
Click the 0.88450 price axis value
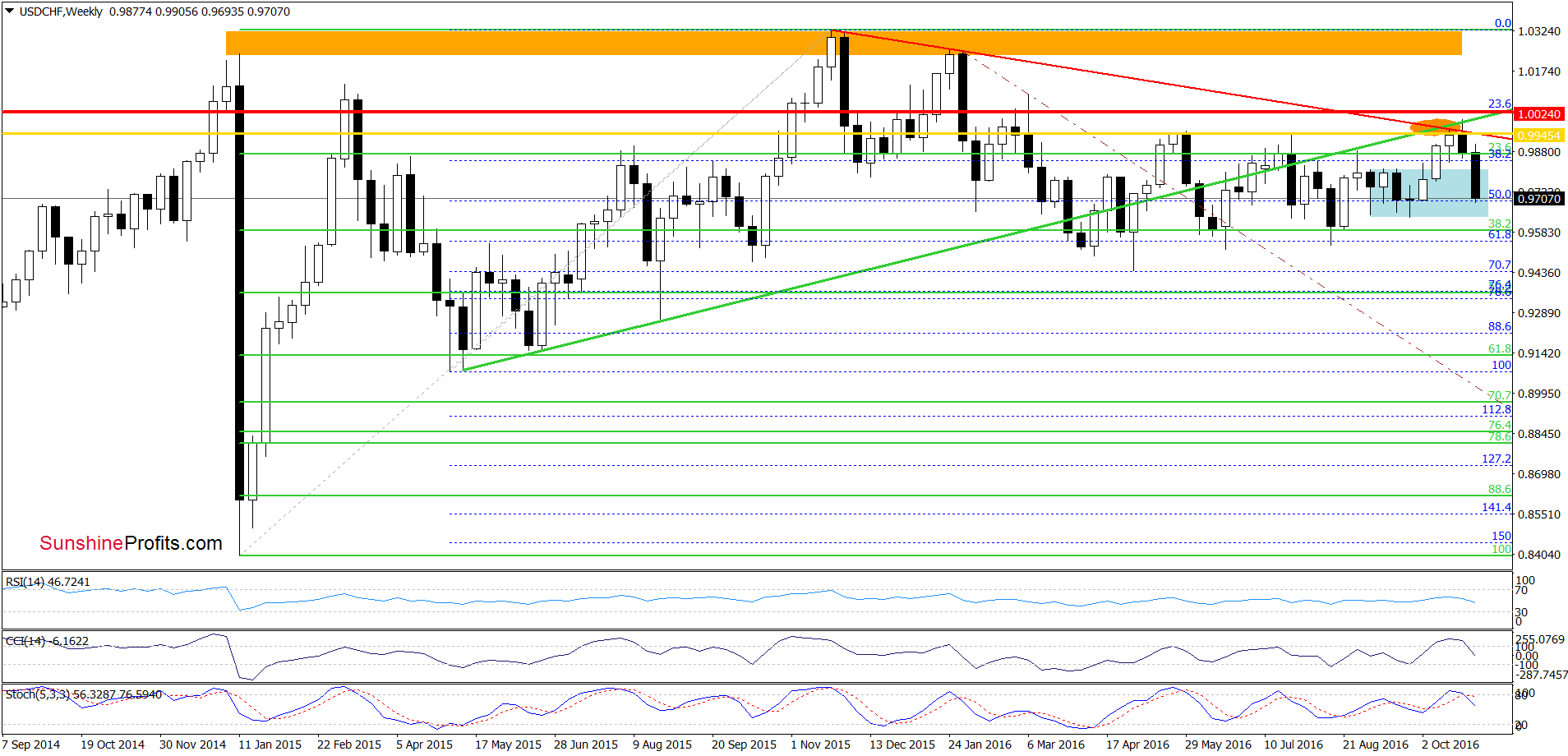pos(1539,434)
